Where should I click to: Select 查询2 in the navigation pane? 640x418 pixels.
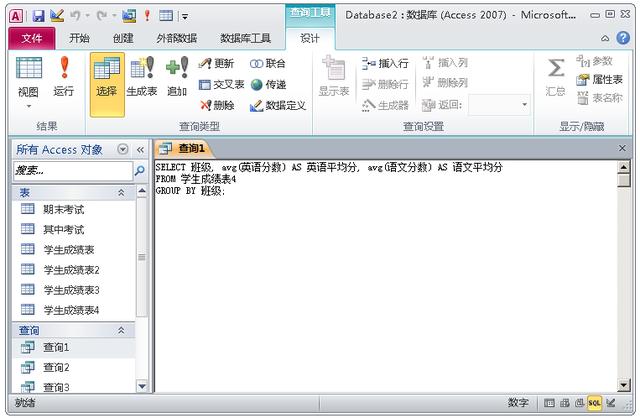[74, 367]
